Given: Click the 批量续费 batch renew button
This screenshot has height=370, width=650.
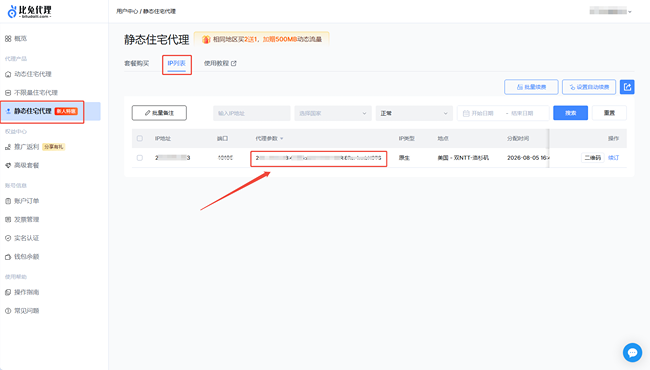Looking at the screenshot, I should click(531, 87).
